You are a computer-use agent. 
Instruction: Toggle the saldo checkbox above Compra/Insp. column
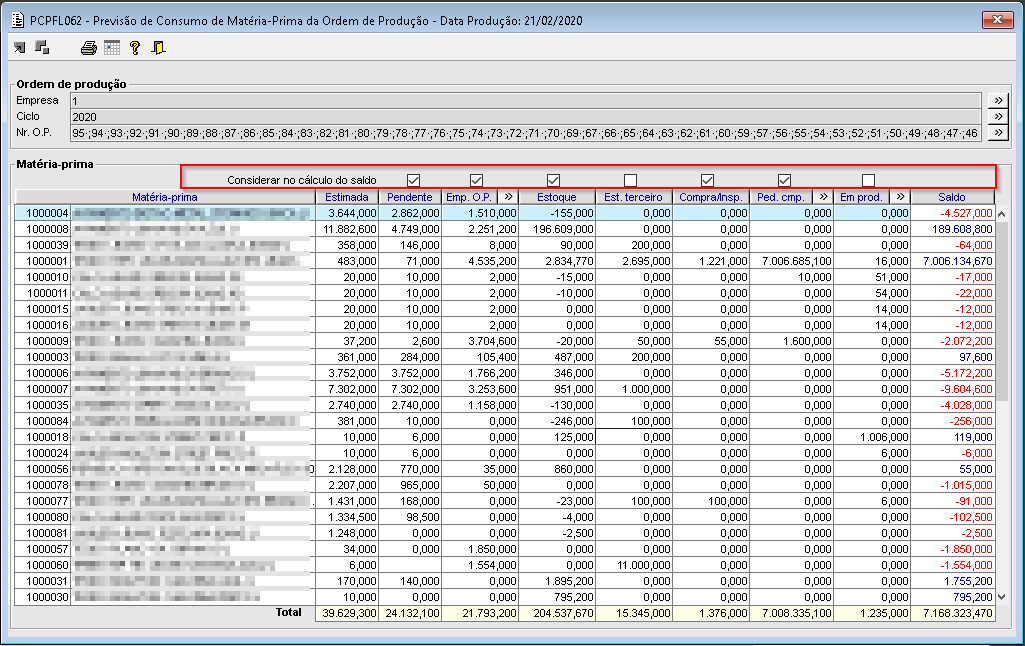click(707, 180)
